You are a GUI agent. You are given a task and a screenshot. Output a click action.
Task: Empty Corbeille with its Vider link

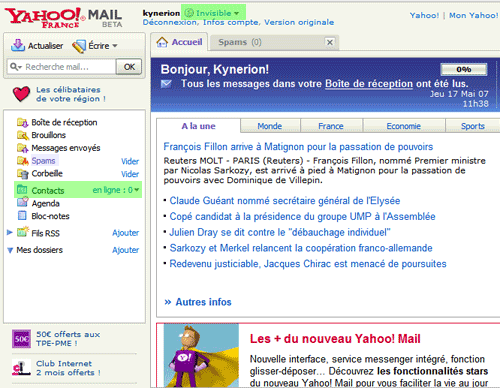(130, 174)
